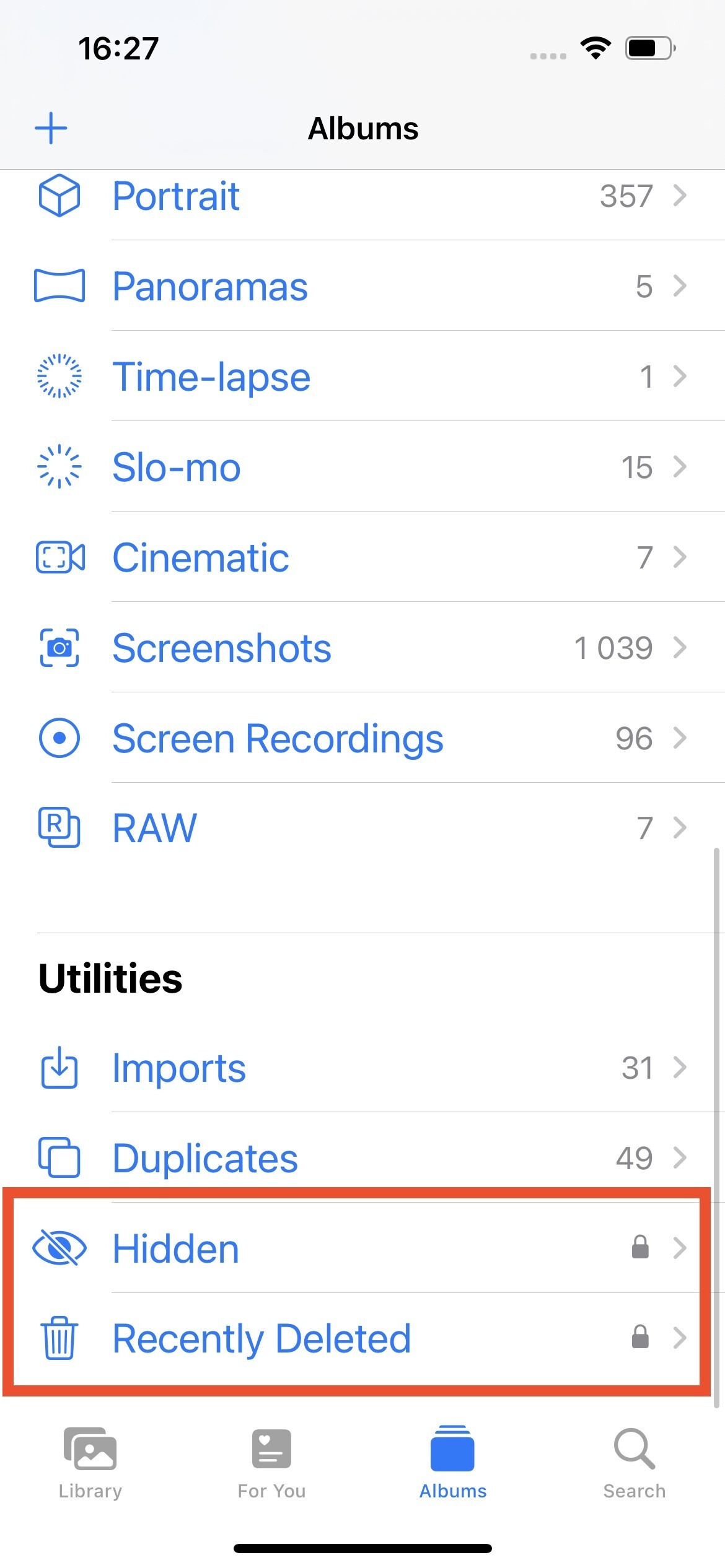Tap the Screenshots camera viewfinder icon

59,648
